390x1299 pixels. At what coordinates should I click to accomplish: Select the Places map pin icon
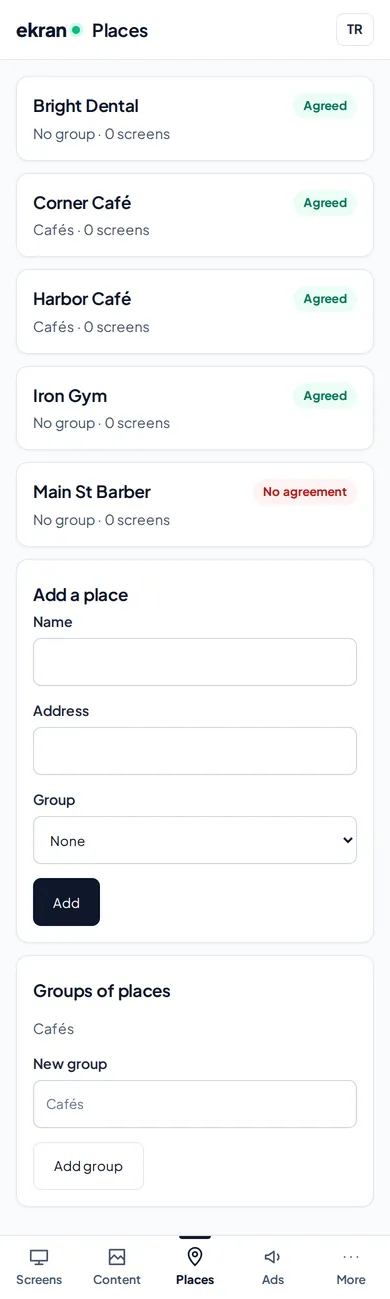click(x=195, y=1257)
